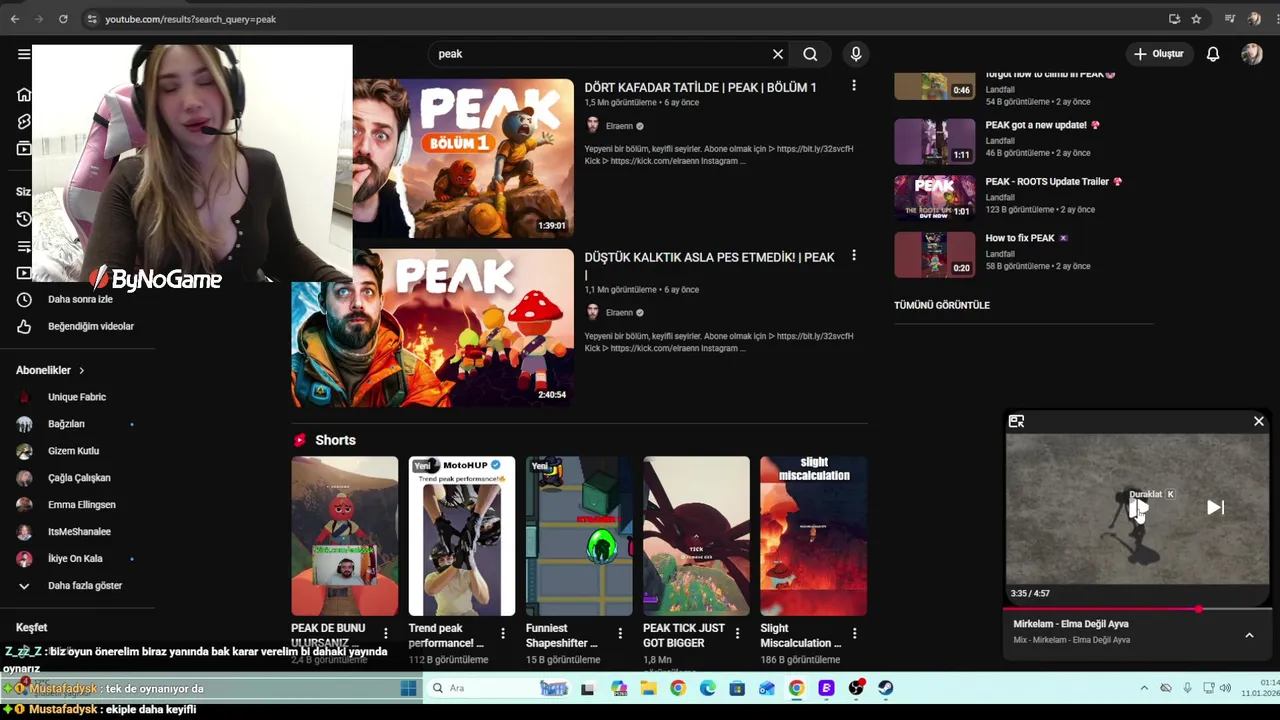Open the MotoHUP trend peak performance short
1280x720 pixels.
click(462, 536)
